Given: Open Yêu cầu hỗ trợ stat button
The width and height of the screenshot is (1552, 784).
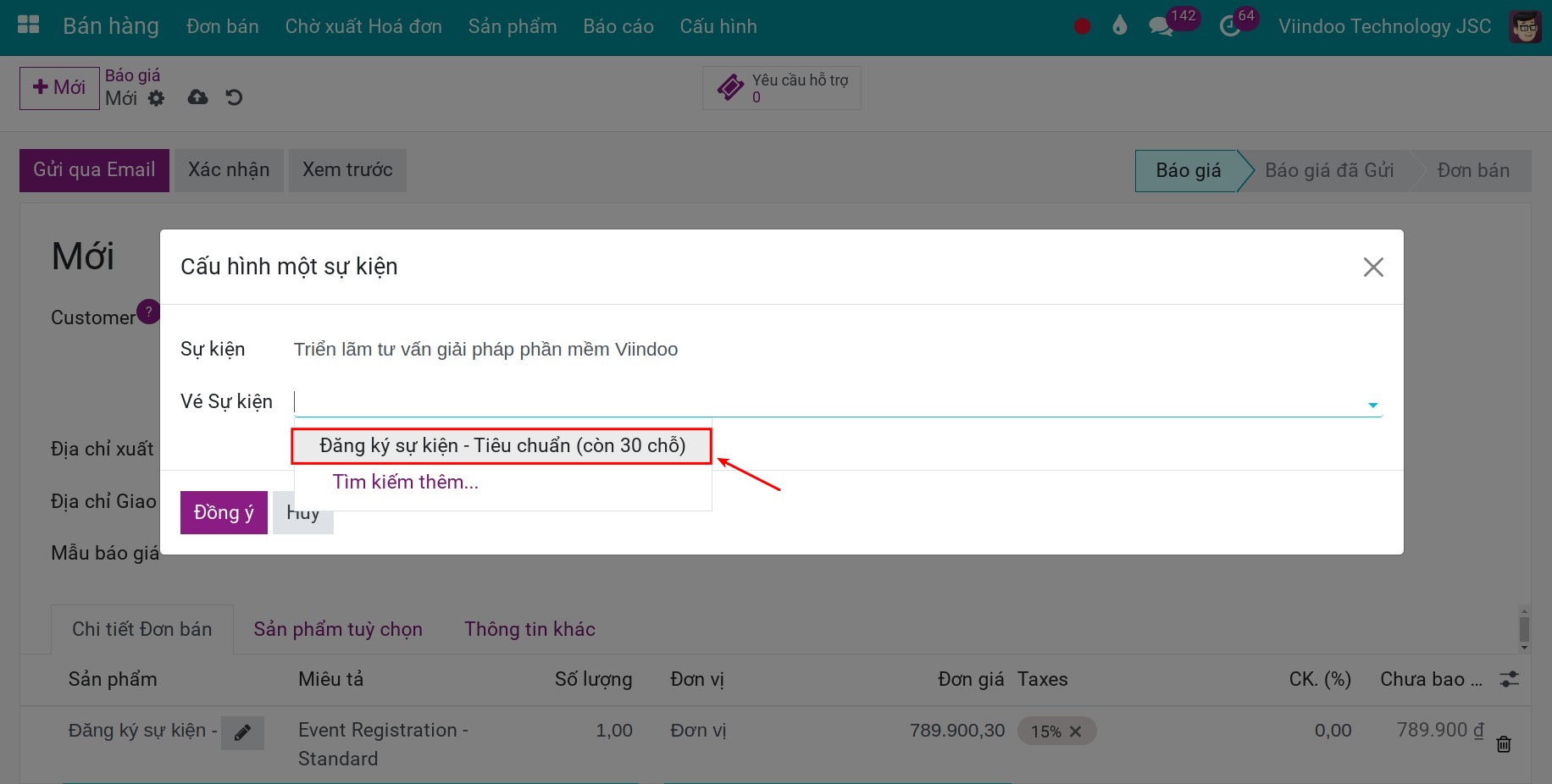Looking at the screenshot, I should click(782, 88).
